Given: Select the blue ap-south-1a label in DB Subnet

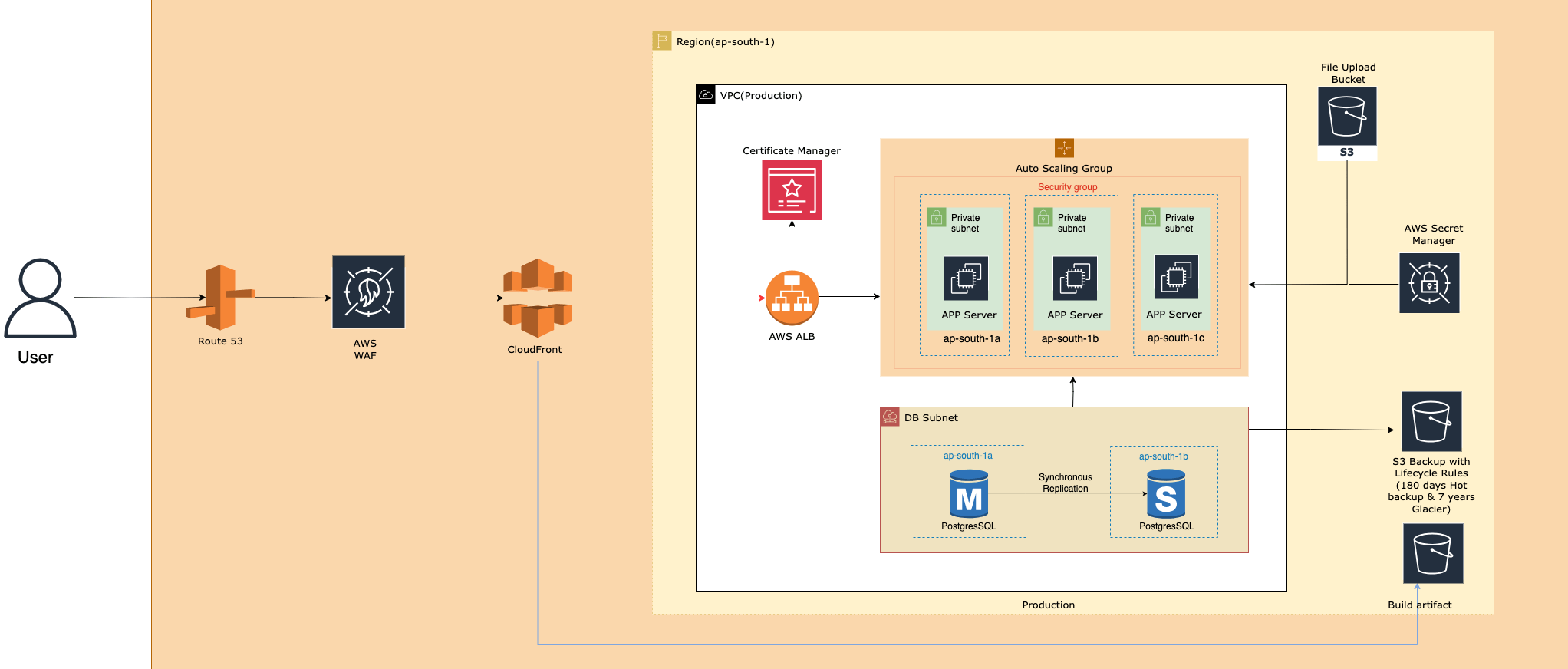Looking at the screenshot, I should click(x=968, y=456).
